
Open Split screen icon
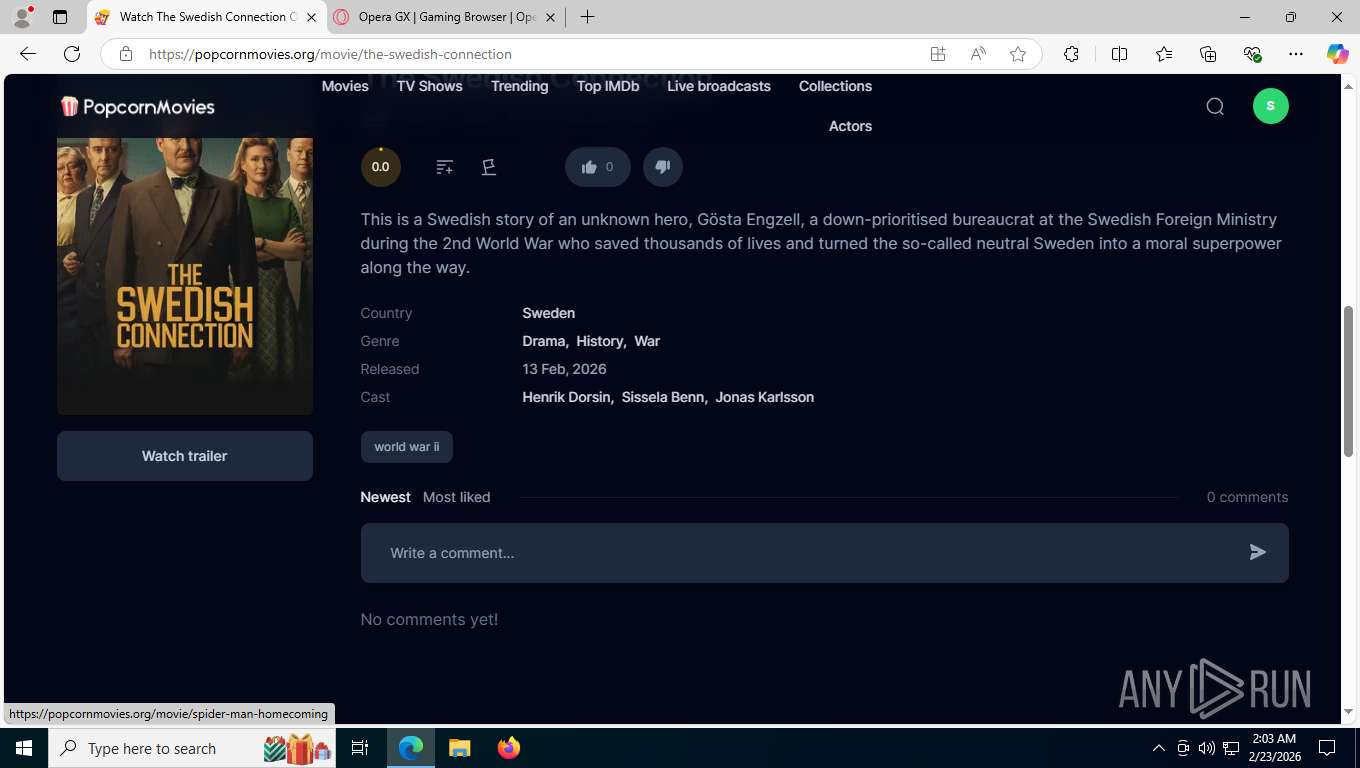tap(1119, 54)
